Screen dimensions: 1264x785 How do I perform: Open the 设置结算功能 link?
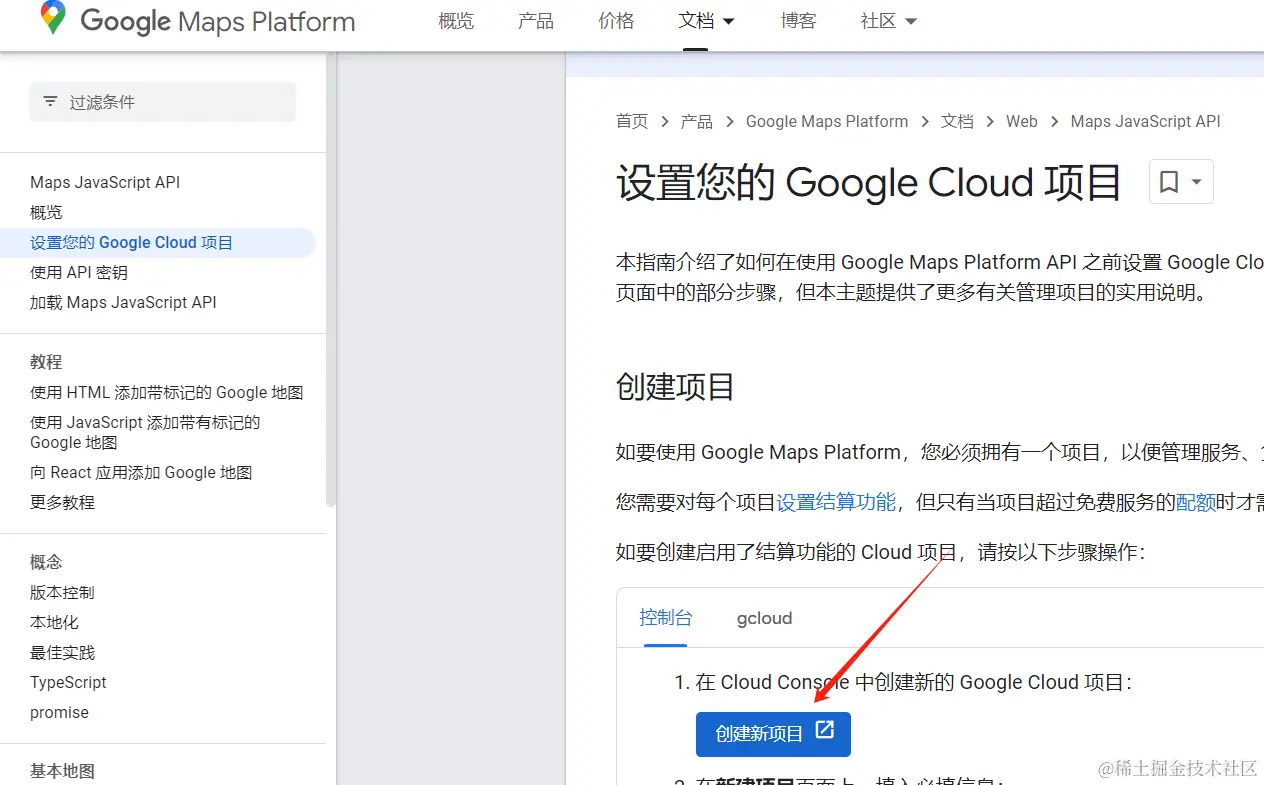click(x=836, y=502)
